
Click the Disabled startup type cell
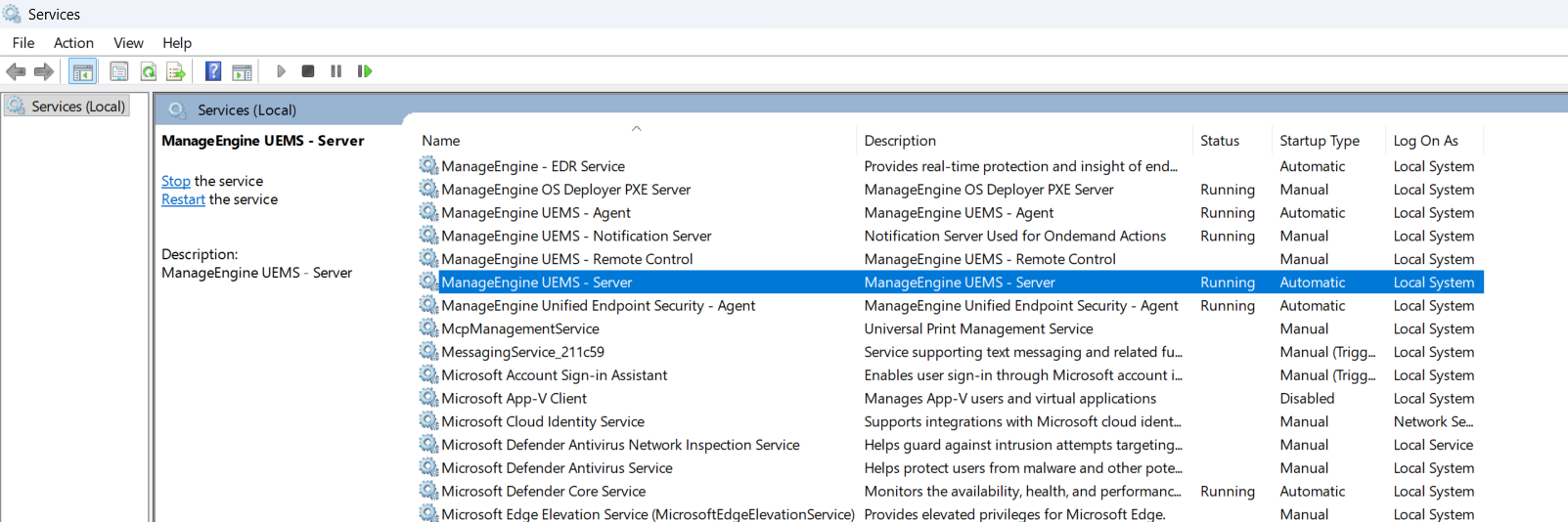point(1307,399)
